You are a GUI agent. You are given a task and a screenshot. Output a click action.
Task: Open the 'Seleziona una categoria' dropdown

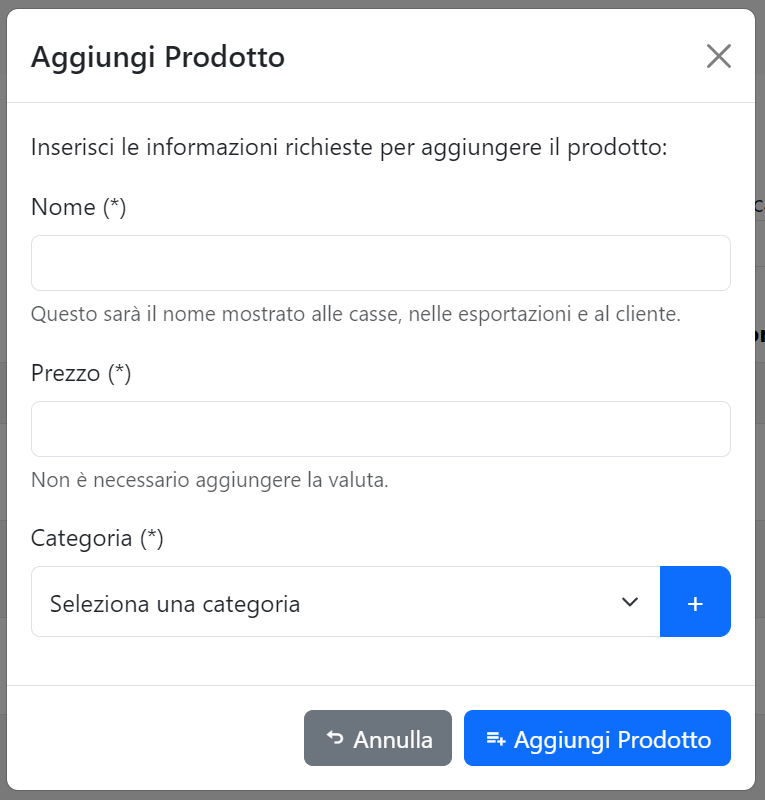pyautogui.click(x=346, y=602)
